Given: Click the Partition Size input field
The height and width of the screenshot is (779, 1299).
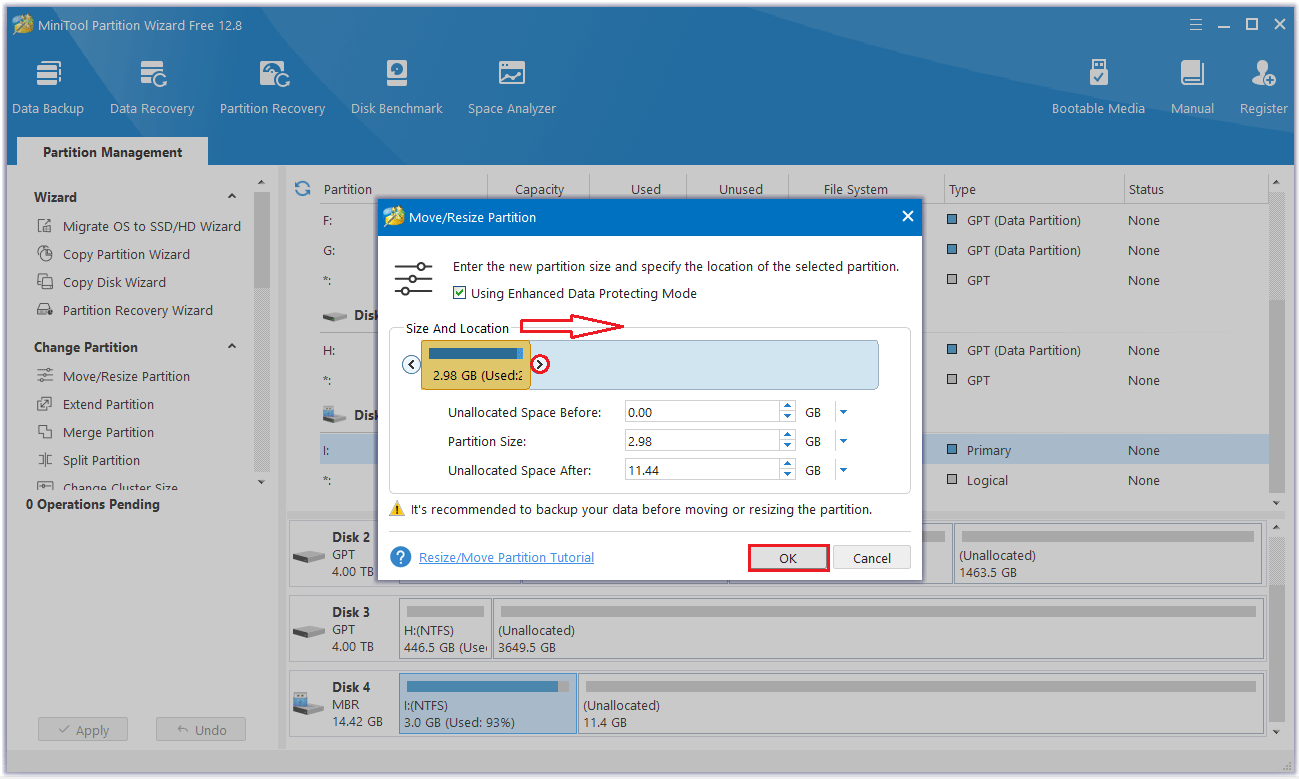Looking at the screenshot, I should [x=702, y=441].
